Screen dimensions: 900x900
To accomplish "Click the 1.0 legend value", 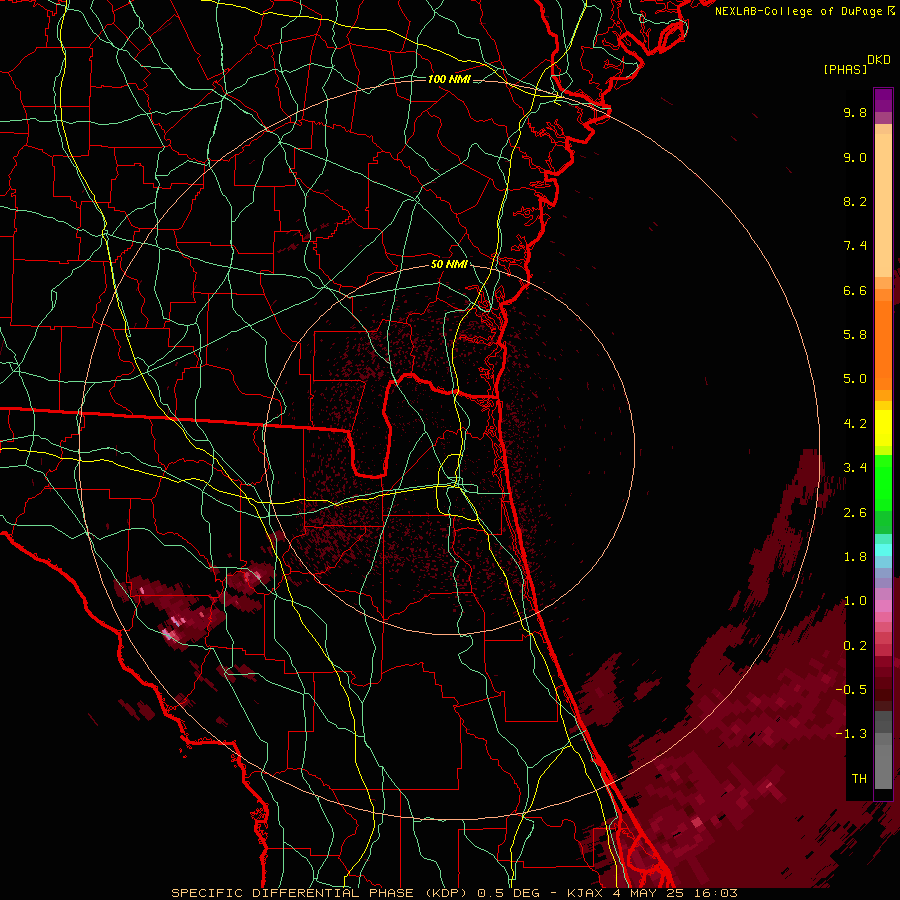I will click(855, 601).
